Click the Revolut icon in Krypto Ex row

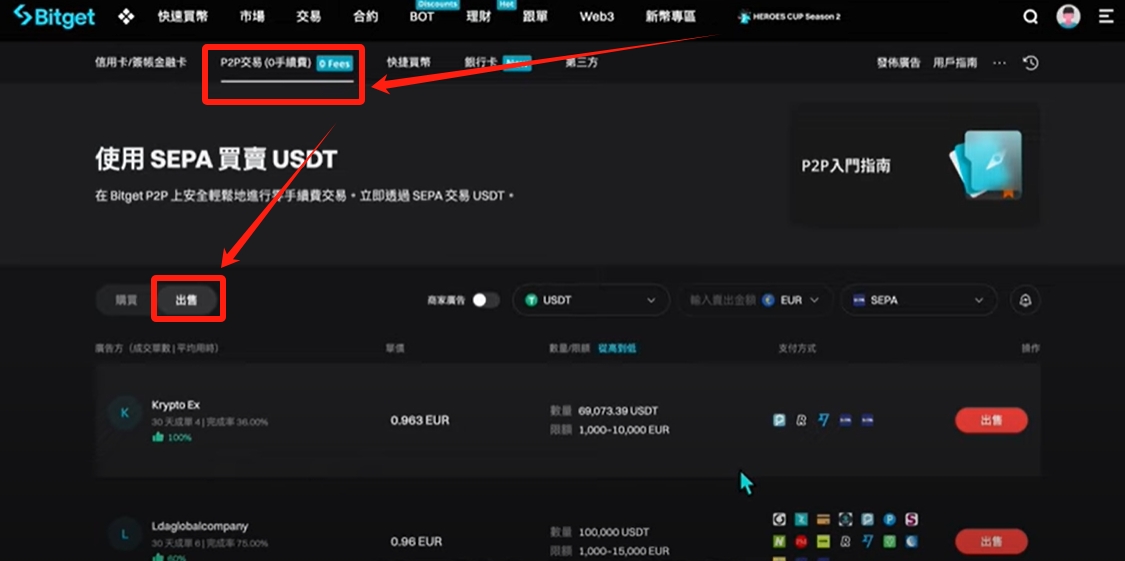(801, 420)
